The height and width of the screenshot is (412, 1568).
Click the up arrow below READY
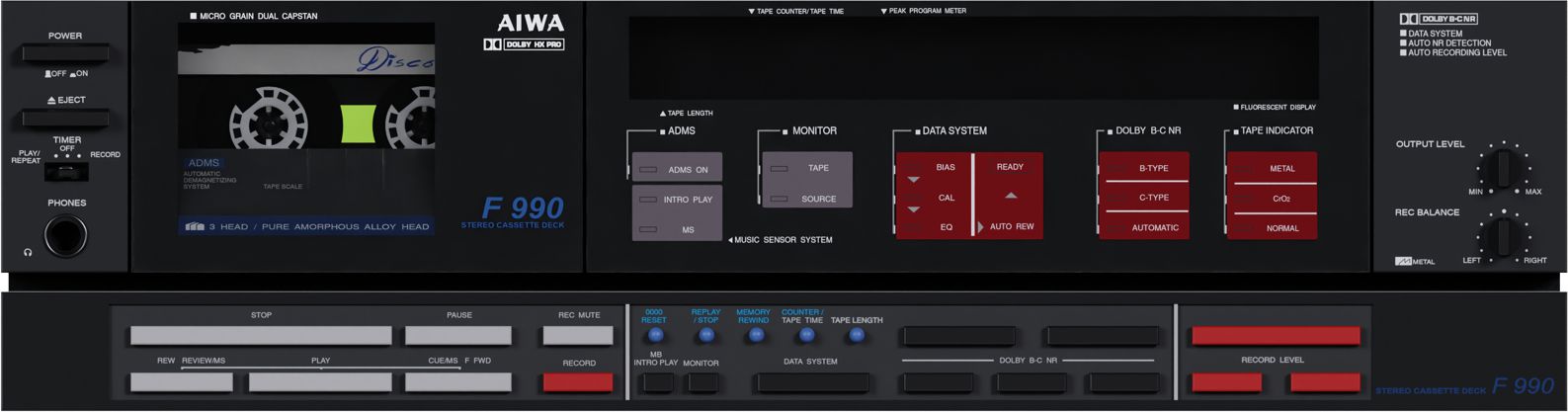coord(1010,196)
